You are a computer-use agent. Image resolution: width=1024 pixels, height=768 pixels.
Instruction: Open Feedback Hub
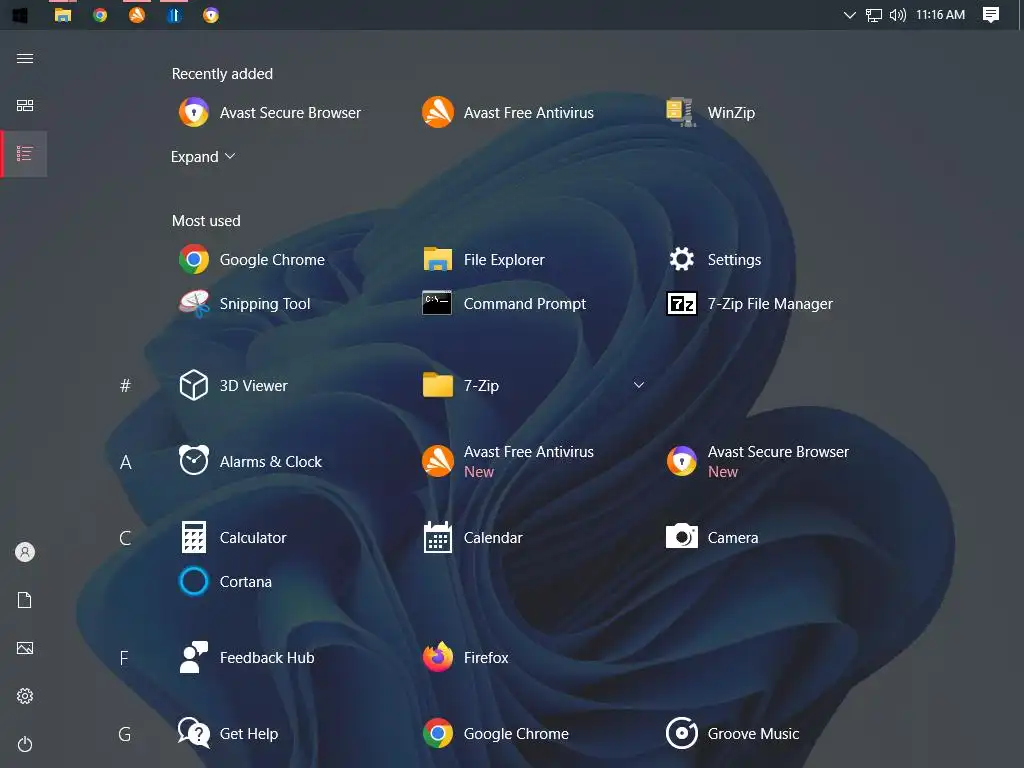(x=246, y=658)
